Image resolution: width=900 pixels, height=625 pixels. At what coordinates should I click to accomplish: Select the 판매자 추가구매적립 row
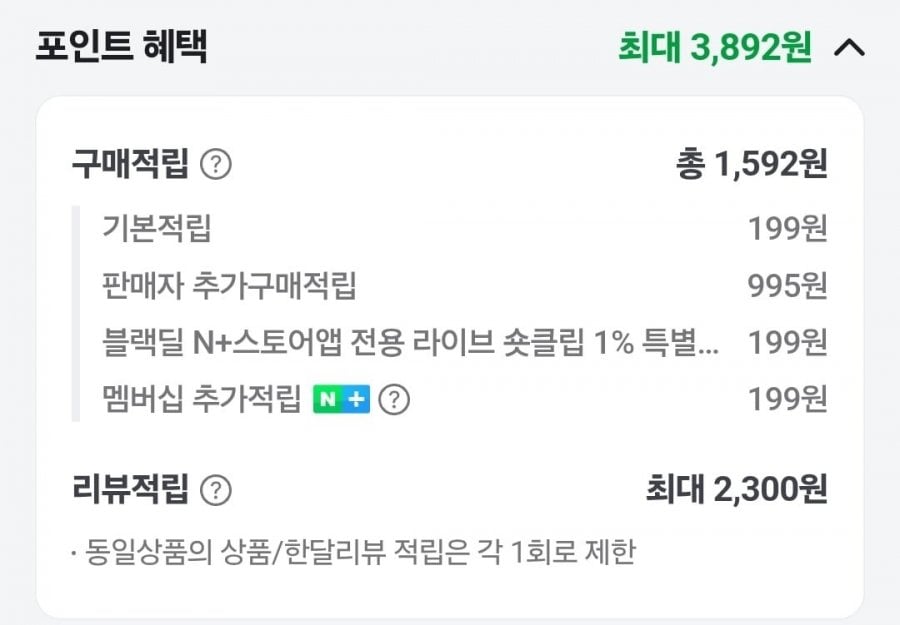tap(449, 285)
